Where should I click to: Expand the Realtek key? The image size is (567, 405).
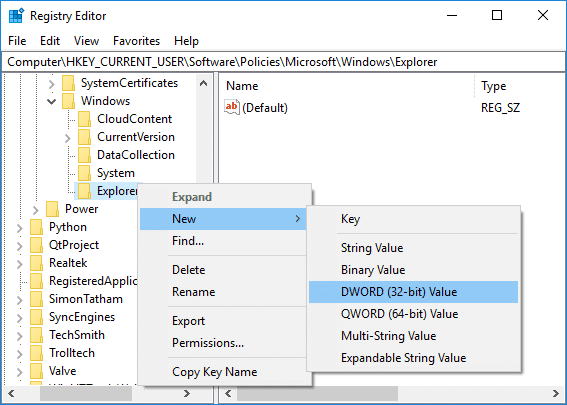[x=20, y=263]
